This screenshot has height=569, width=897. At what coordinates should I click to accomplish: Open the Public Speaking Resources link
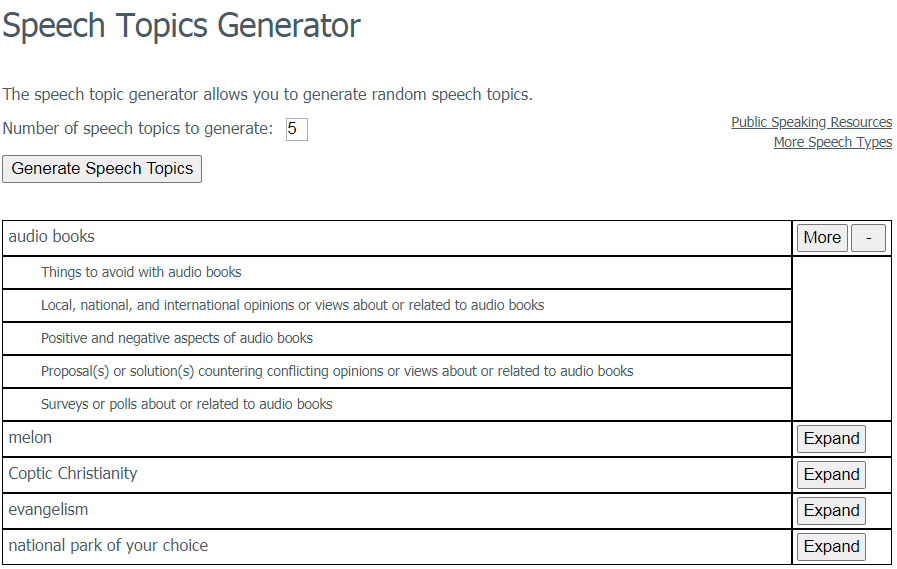tap(811, 122)
